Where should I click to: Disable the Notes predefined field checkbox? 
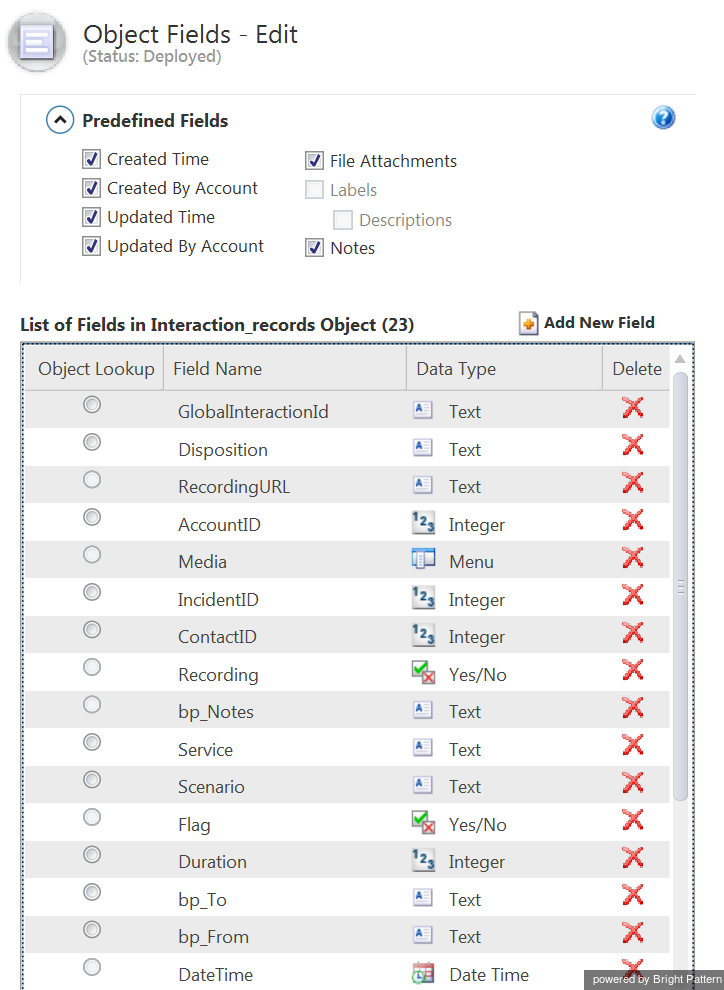point(315,248)
